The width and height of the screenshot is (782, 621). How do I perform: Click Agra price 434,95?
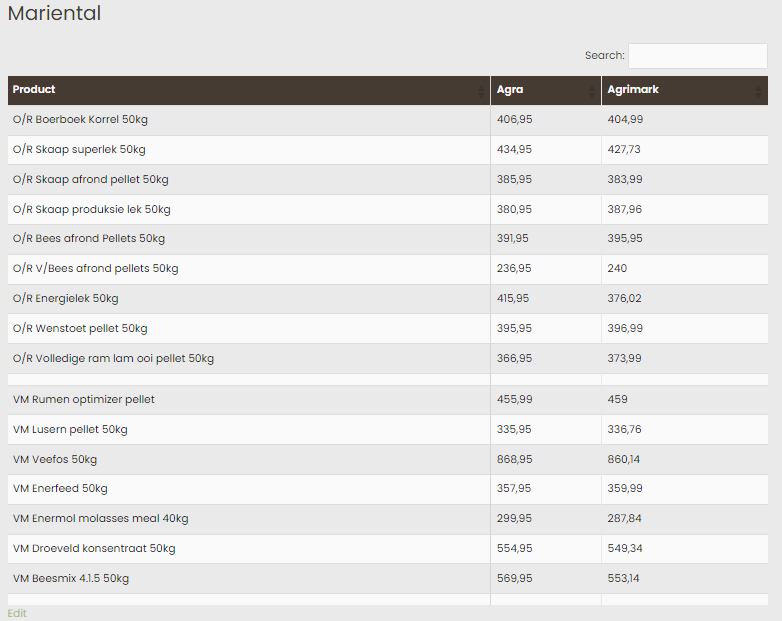[514, 150]
